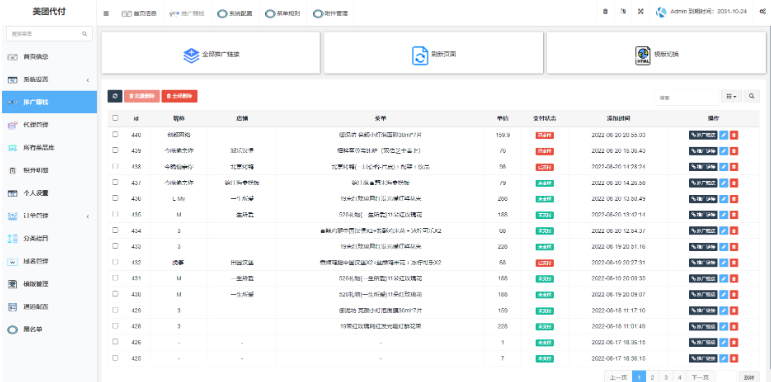Focus the table search input field
The image size is (771, 382).
click(686, 97)
